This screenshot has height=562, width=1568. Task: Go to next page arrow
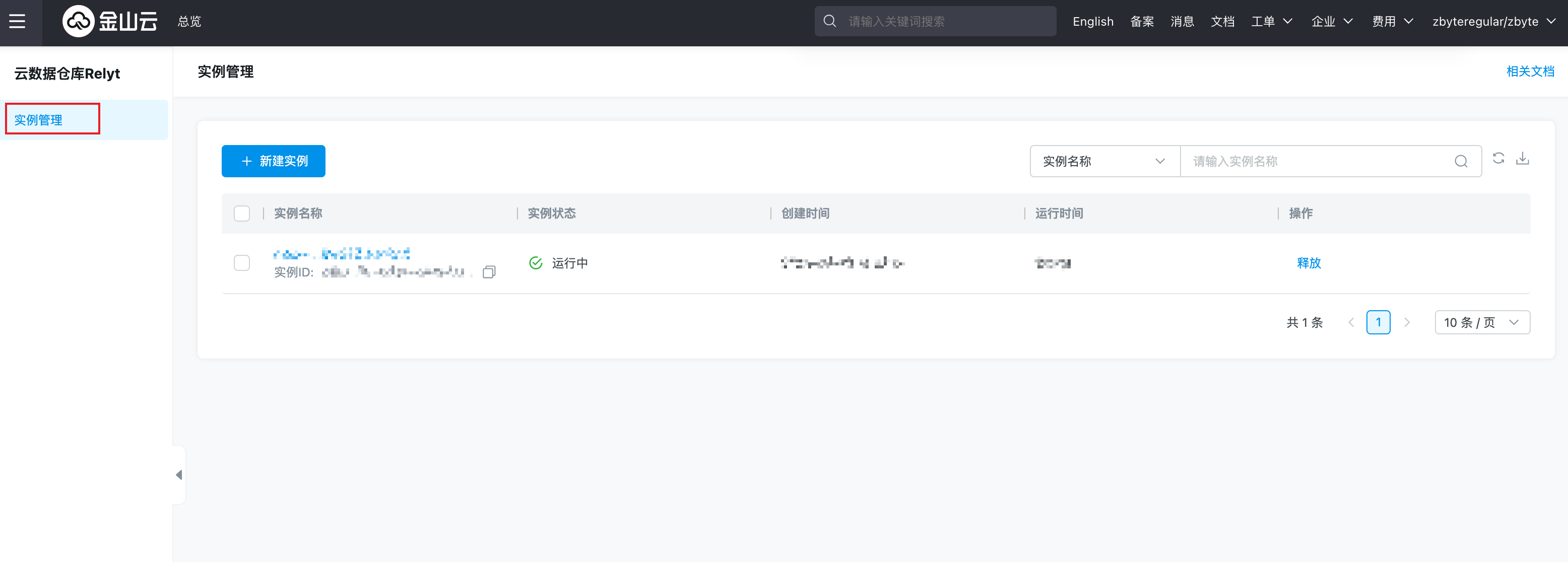tap(1407, 322)
